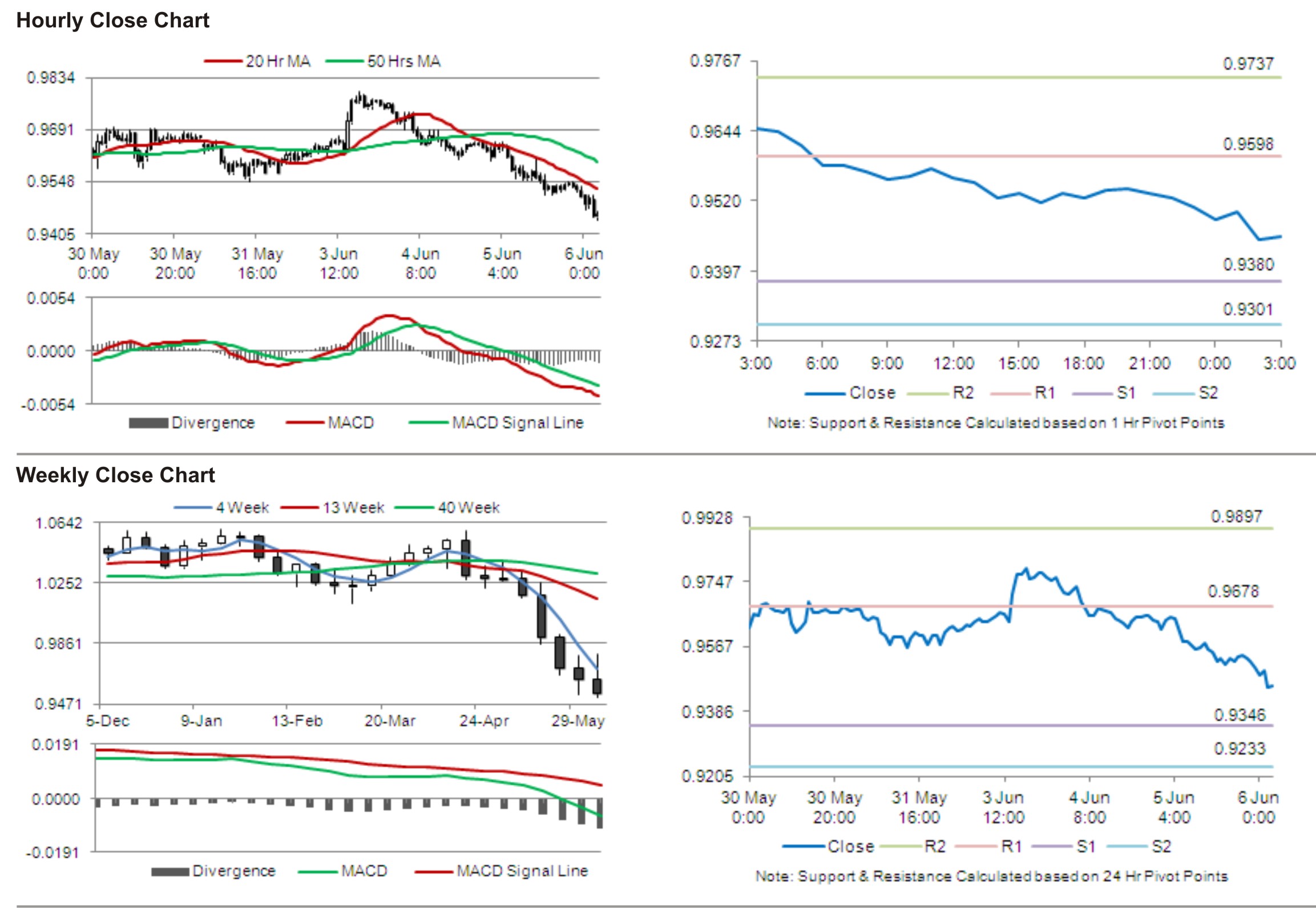
Task: Click the 0.9861 axis value on the weekly chart
Action: coord(58,643)
